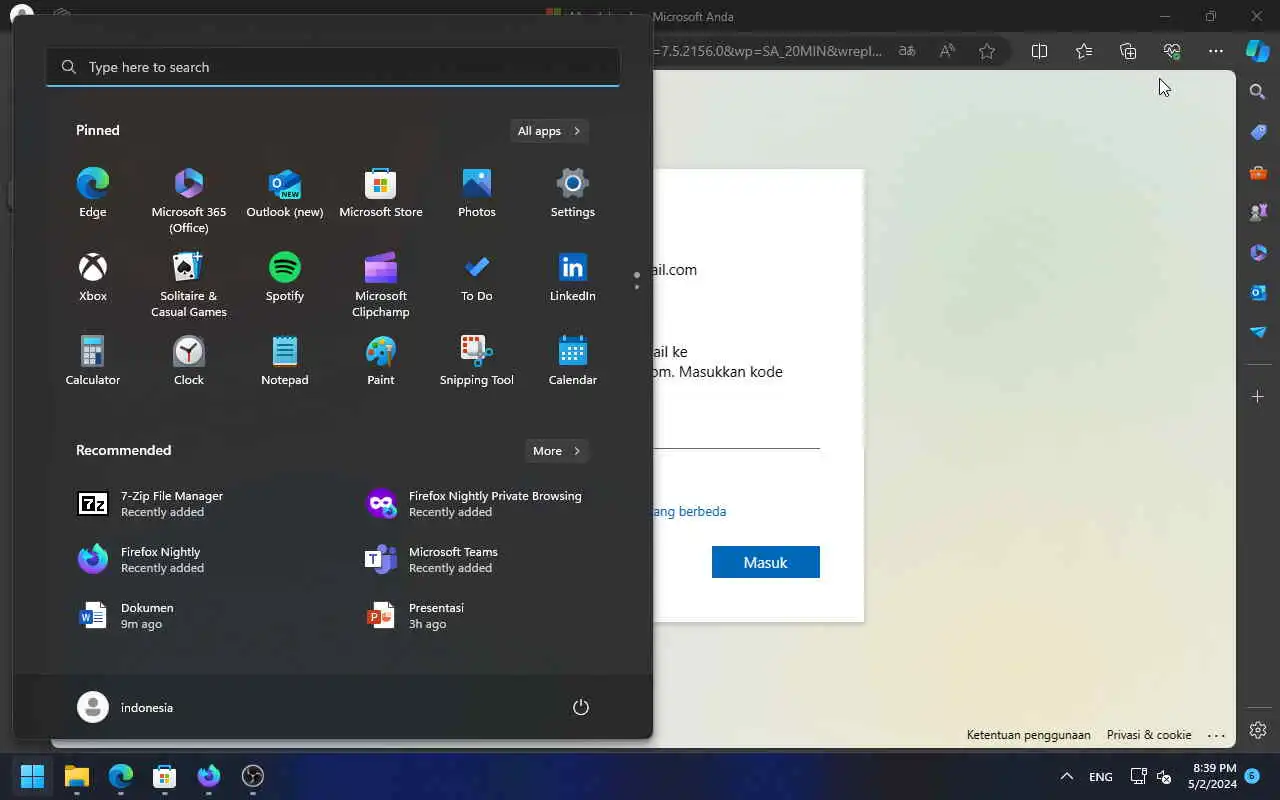Viewport: 1280px width, 800px height.
Task: Launch Microsoft 365 (Office) app
Action: 189,201
